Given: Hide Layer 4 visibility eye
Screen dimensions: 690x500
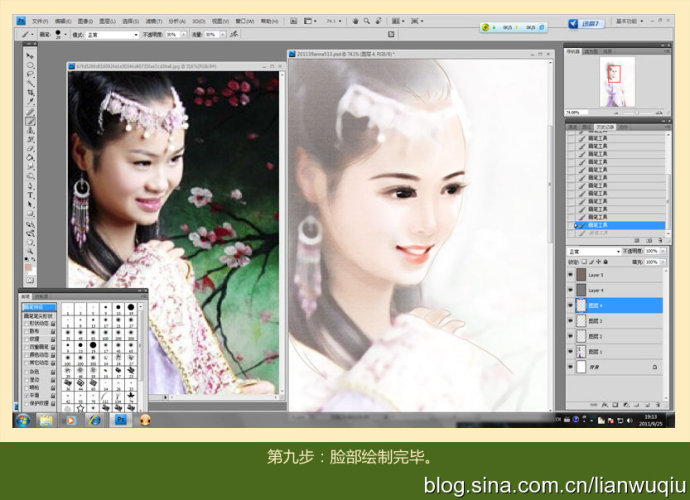Looking at the screenshot, I should [571, 290].
